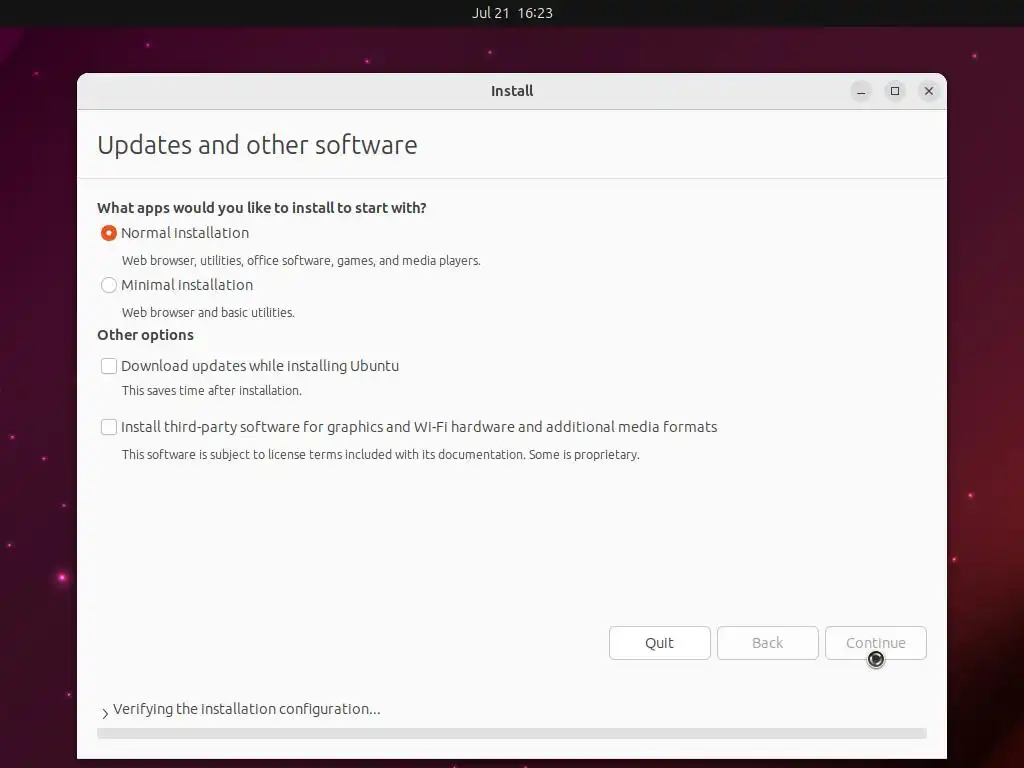Enable Download updates while installing Ubuntu
Screen dimensions: 1024x768
(109, 366)
